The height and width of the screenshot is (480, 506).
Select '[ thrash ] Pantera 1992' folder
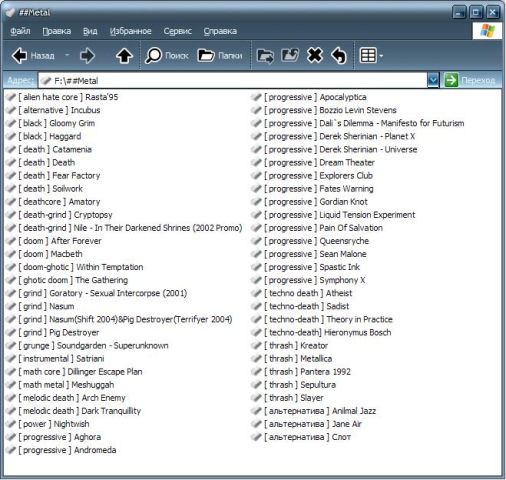click(307, 372)
